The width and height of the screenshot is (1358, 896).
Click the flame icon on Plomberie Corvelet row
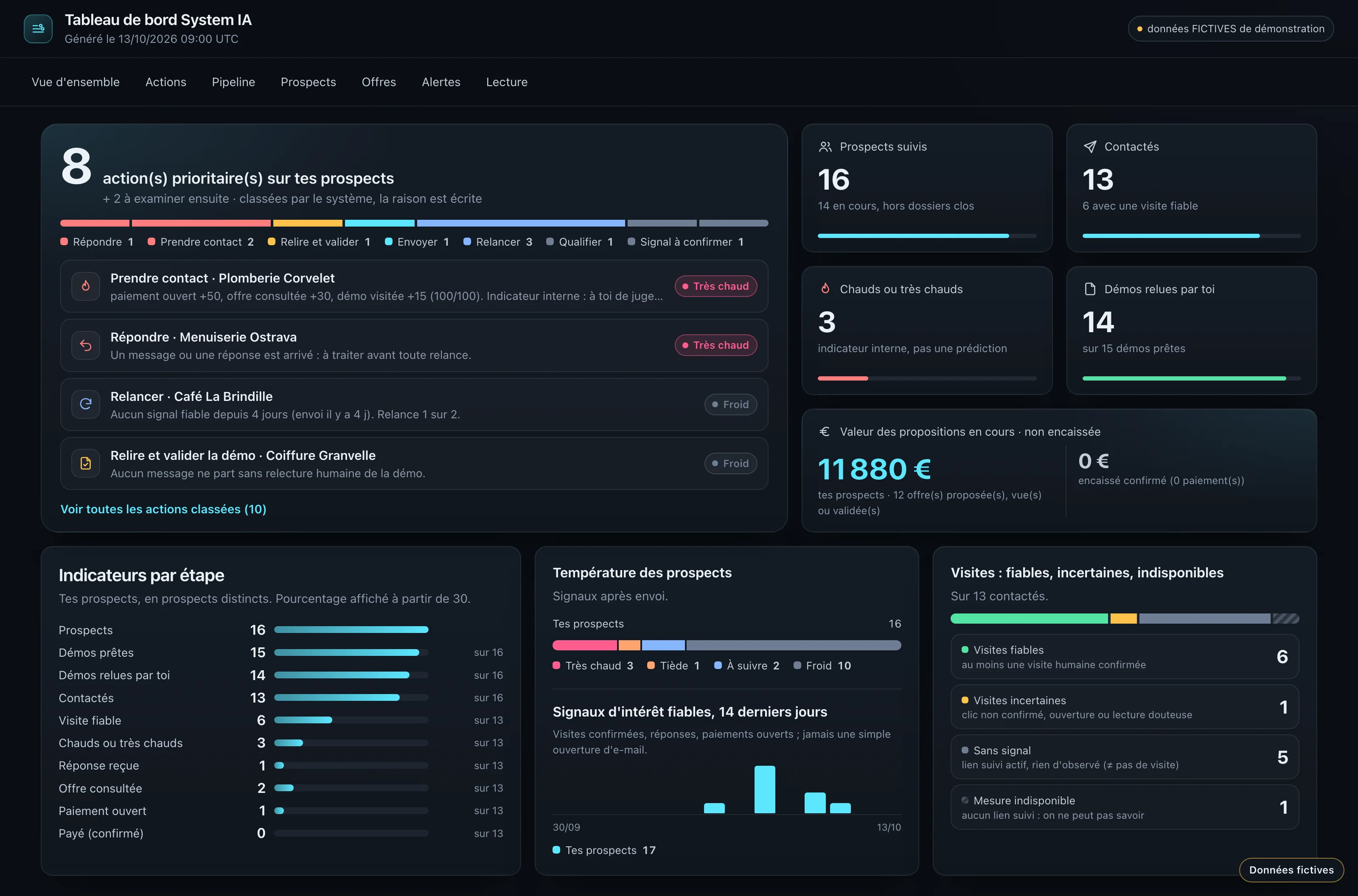(86, 286)
